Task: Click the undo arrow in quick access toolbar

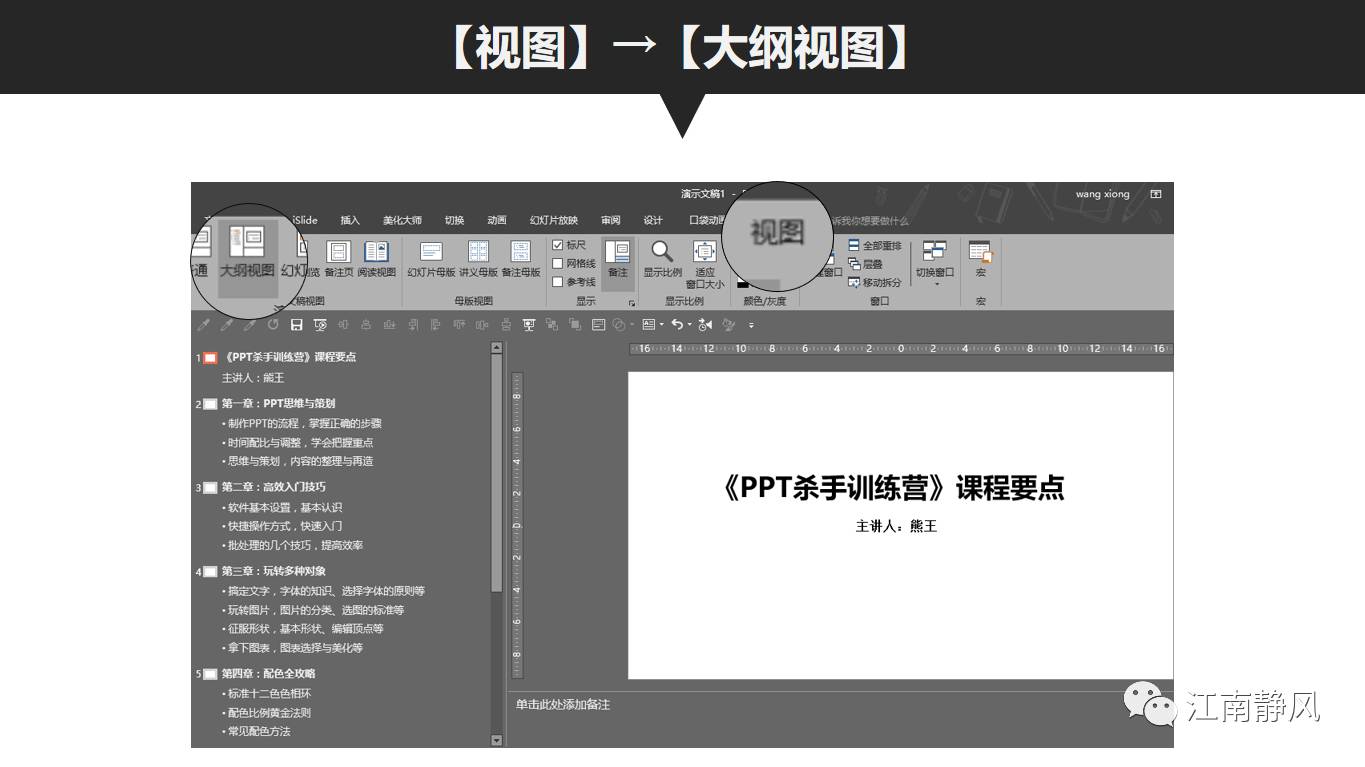Action: coord(677,325)
